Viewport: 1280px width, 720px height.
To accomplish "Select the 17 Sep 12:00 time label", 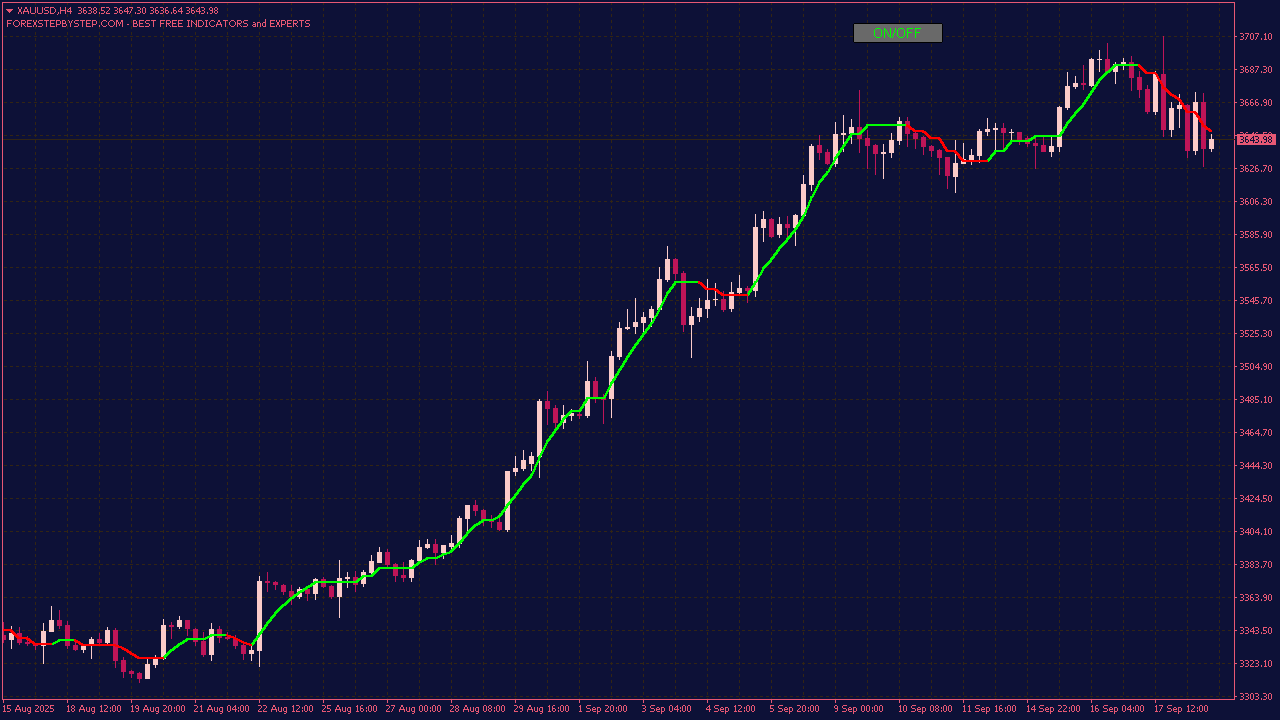I will [1181, 709].
